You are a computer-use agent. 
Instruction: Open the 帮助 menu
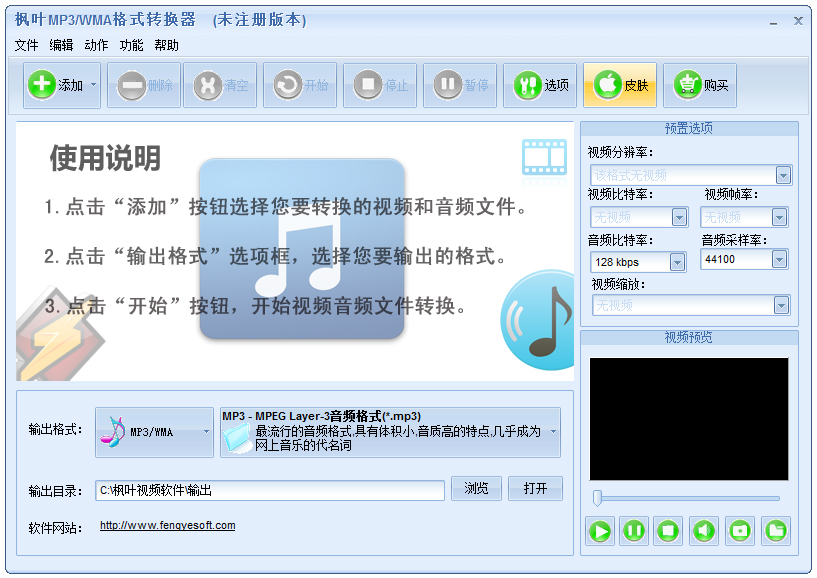pos(166,45)
